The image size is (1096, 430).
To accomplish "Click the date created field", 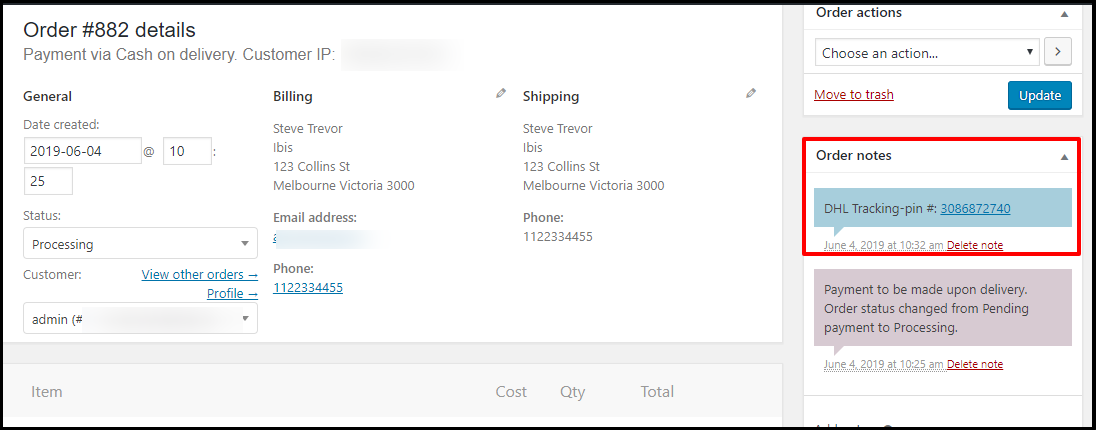I will (82, 151).
